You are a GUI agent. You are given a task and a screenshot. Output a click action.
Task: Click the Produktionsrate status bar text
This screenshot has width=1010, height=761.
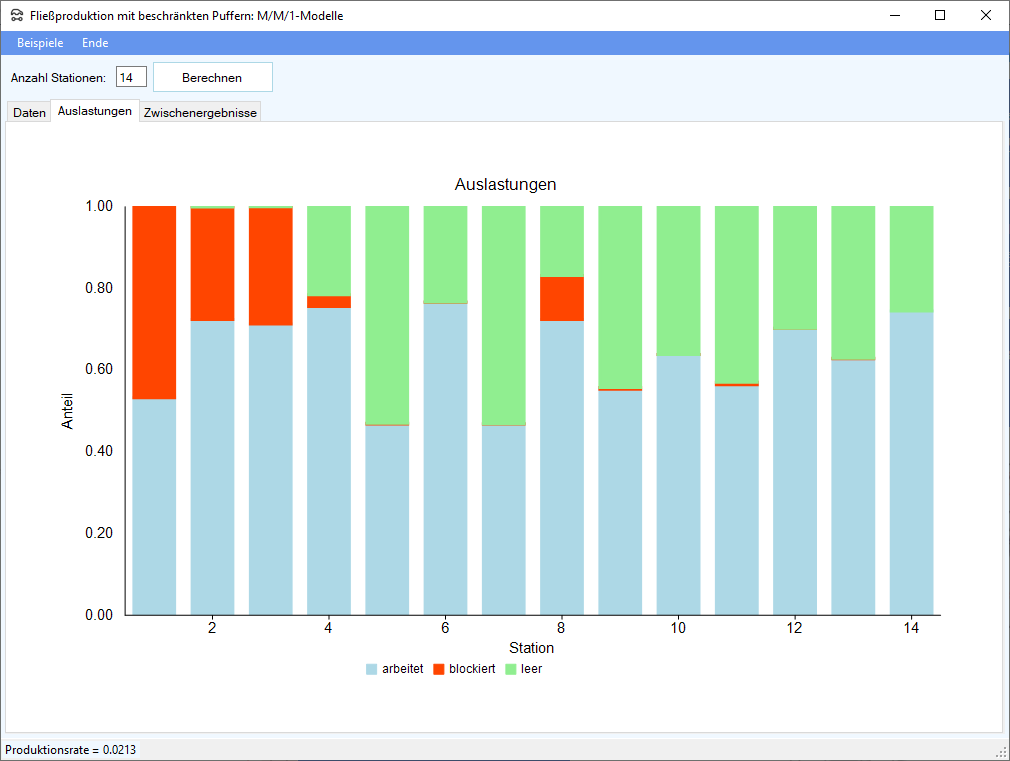coord(70,750)
